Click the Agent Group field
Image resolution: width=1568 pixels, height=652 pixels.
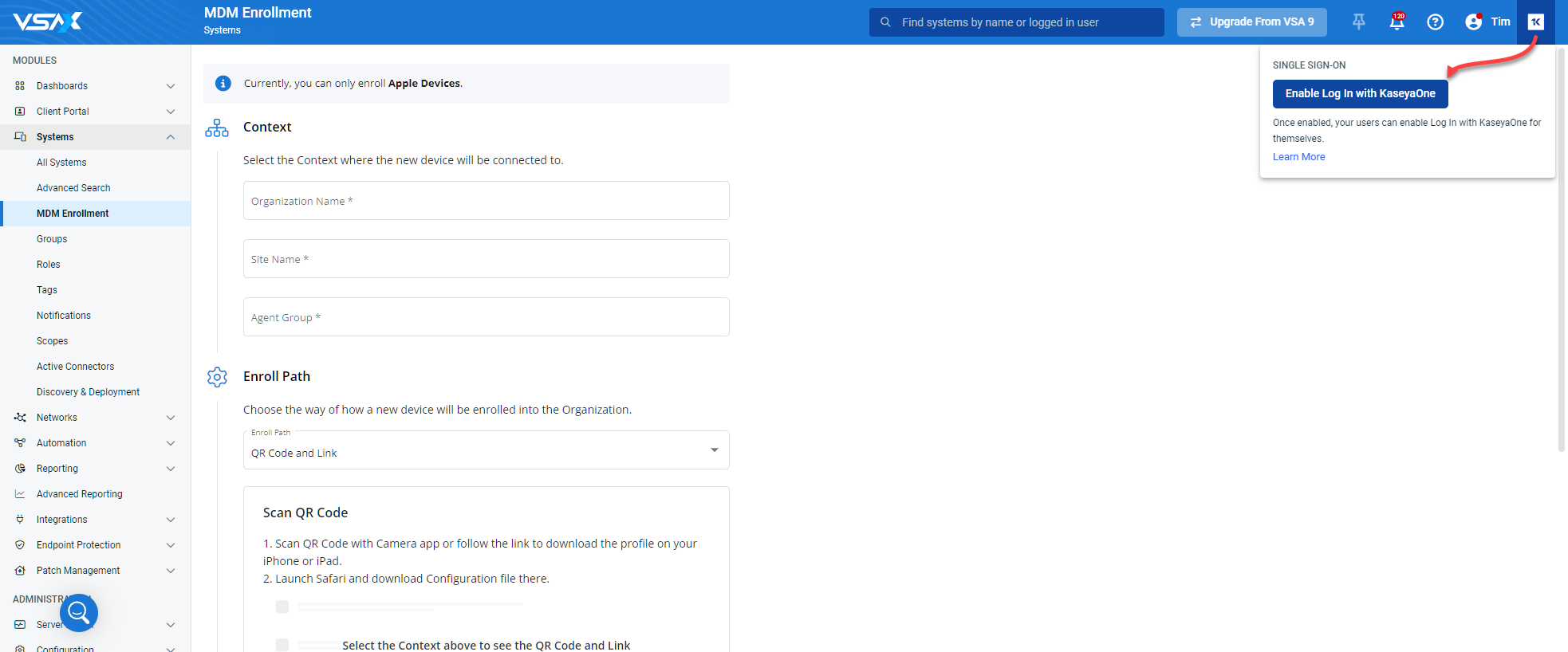point(487,317)
